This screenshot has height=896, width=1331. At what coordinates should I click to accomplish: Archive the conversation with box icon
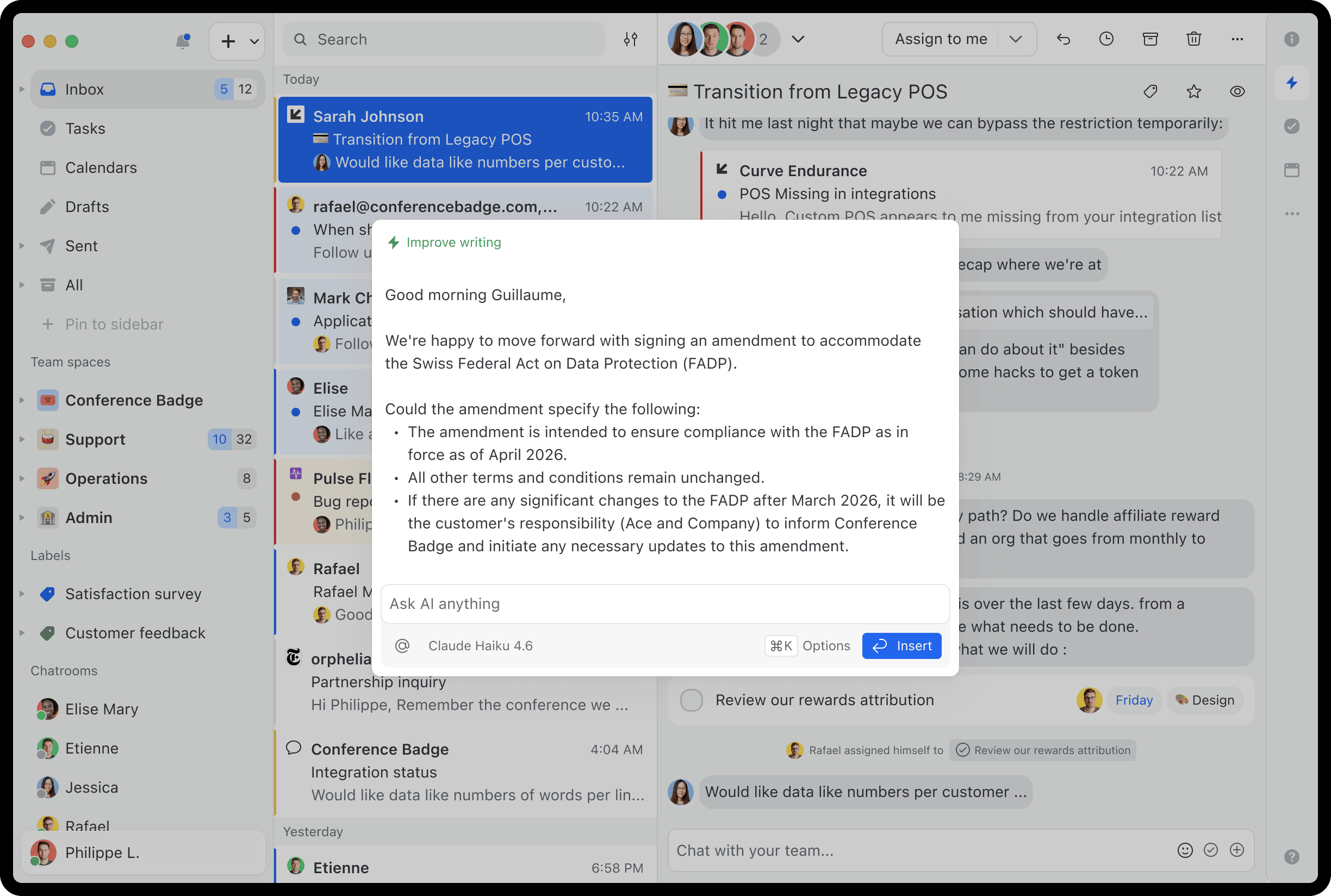pos(1150,40)
